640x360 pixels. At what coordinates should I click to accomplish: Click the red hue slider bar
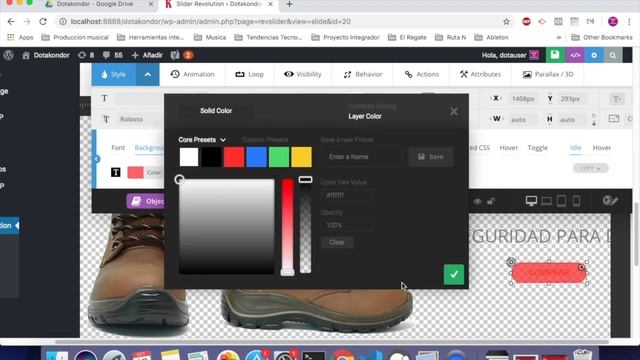pos(287,227)
